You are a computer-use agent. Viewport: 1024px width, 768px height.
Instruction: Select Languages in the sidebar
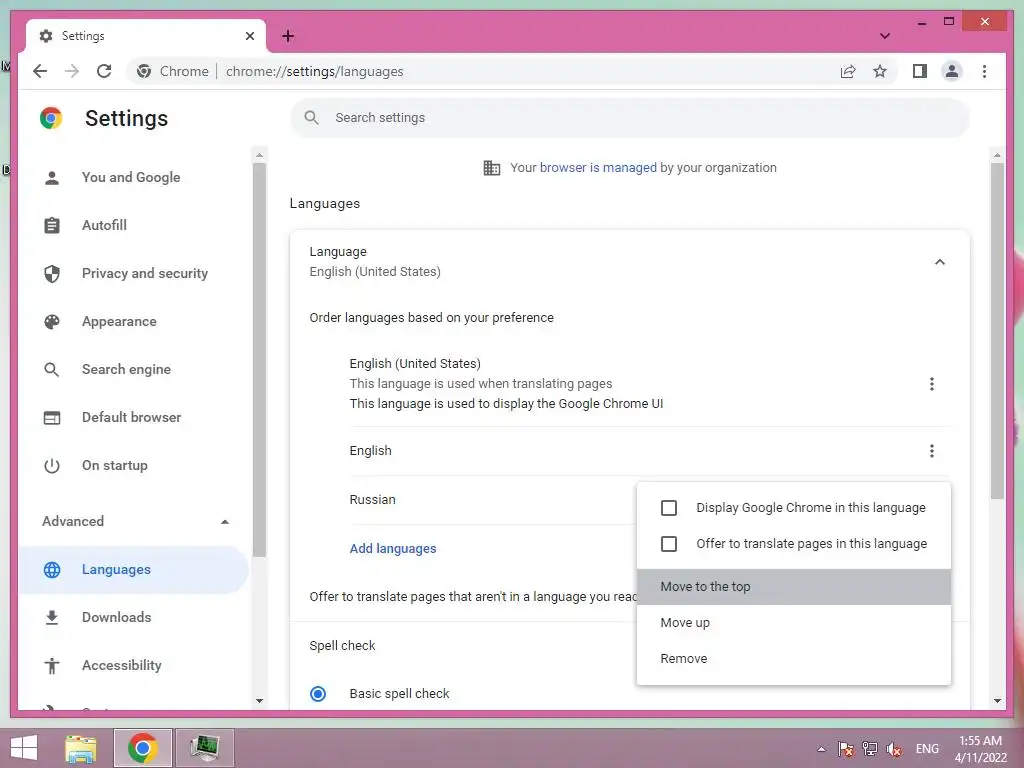(135, 569)
